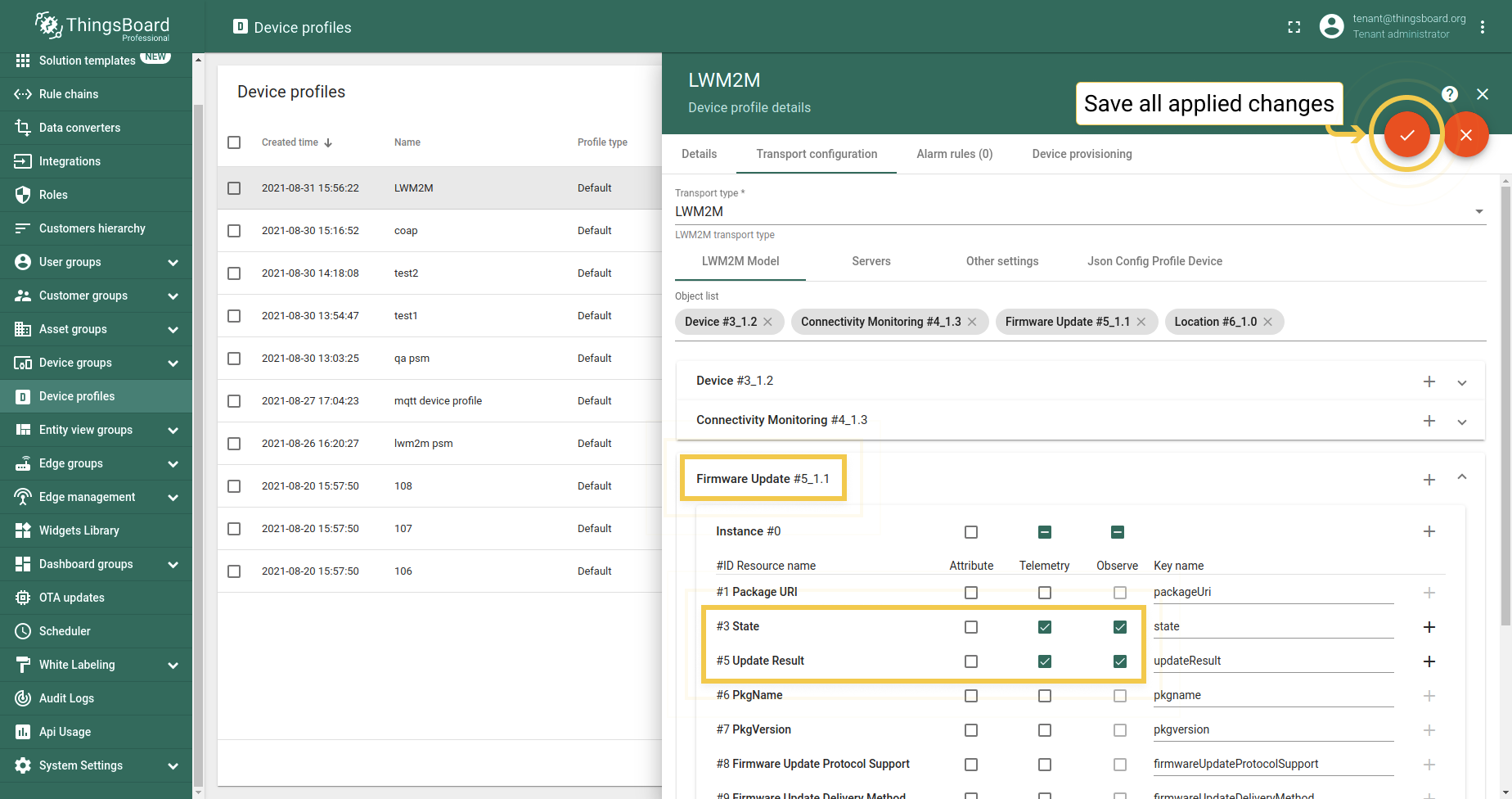This screenshot has height=799, width=1512.
Task: Collapse Firmware Update #5_1.1 section
Action: (x=1462, y=477)
